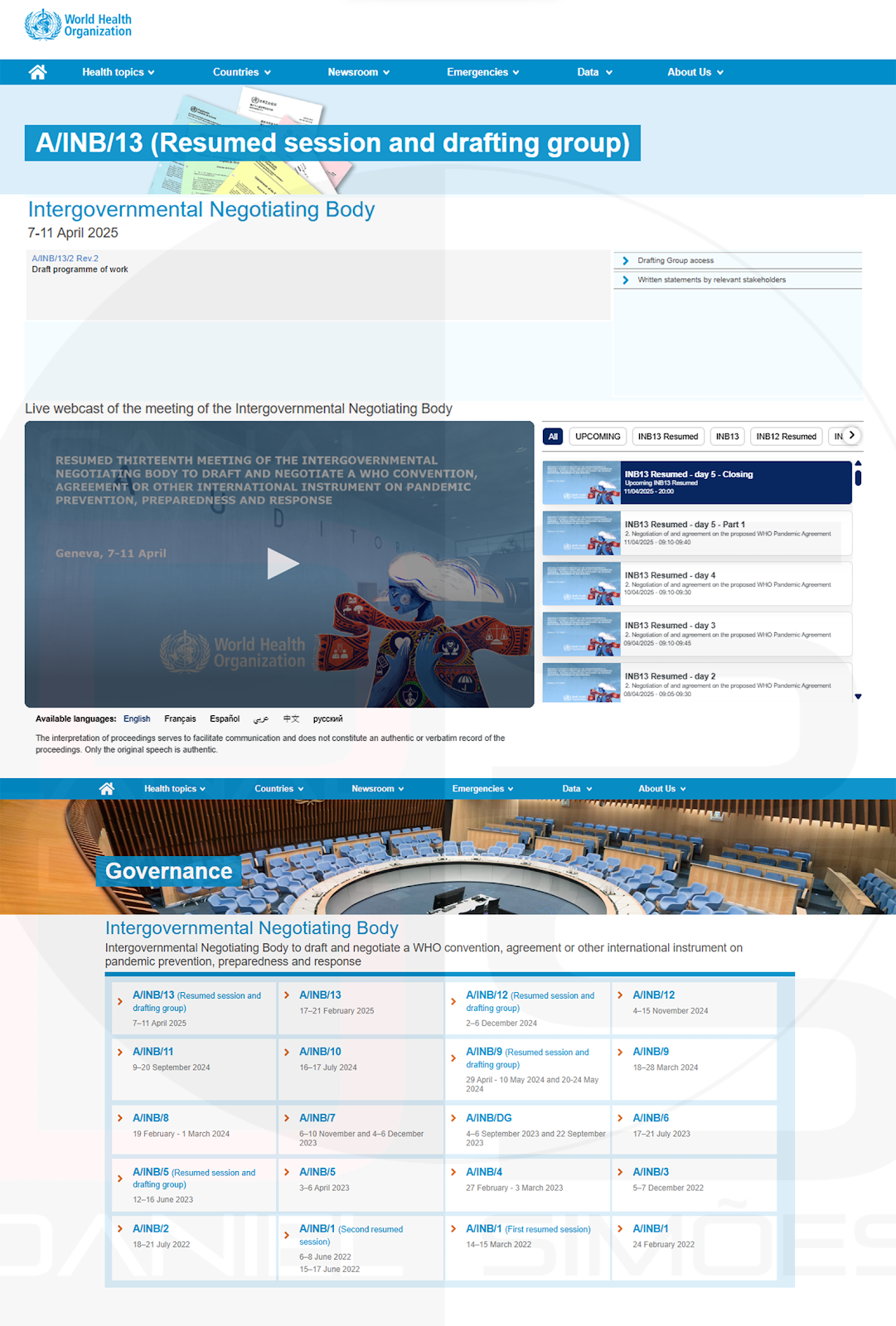
Task: Click the webcast list scroll down arrow
Action: coord(858,696)
